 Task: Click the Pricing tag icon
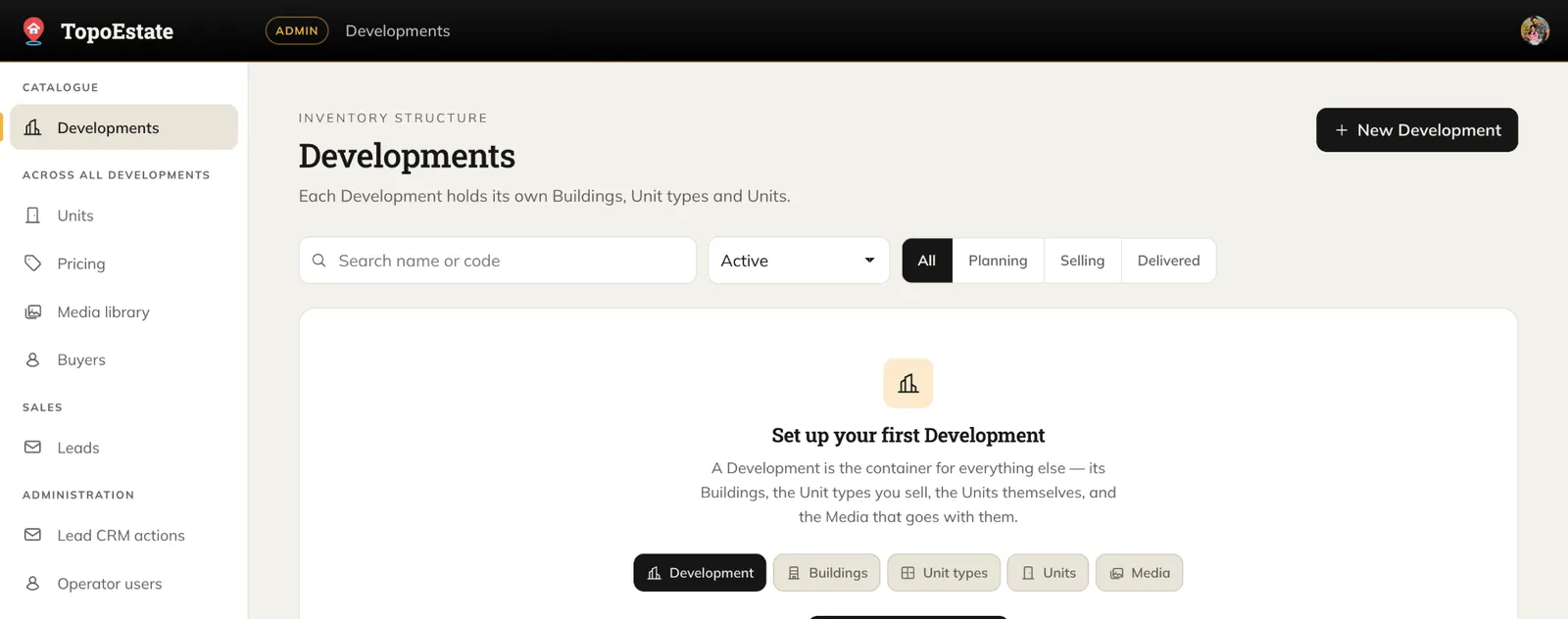click(32, 263)
